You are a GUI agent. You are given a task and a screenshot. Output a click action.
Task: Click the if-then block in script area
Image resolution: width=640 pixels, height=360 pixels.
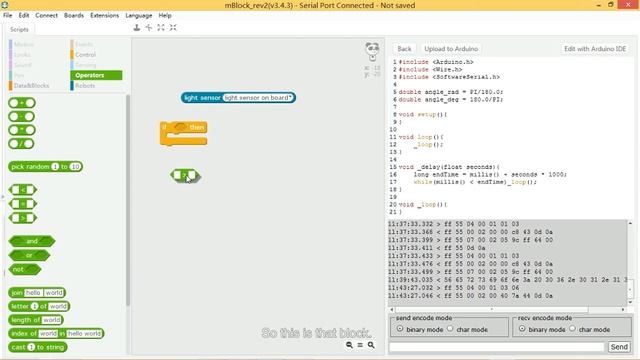click(183, 133)
